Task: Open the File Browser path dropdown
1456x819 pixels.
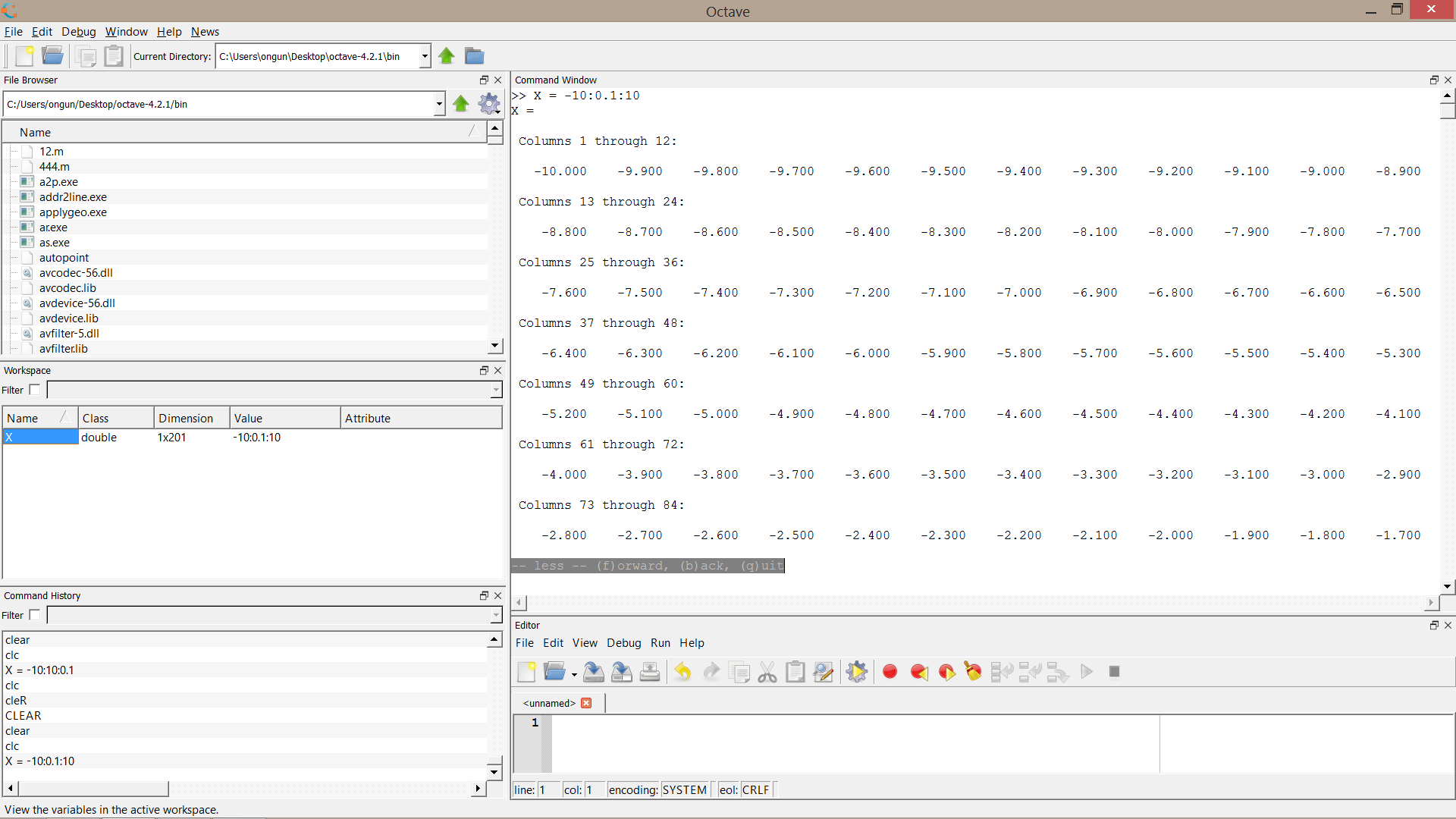Action: coord(439,104)
